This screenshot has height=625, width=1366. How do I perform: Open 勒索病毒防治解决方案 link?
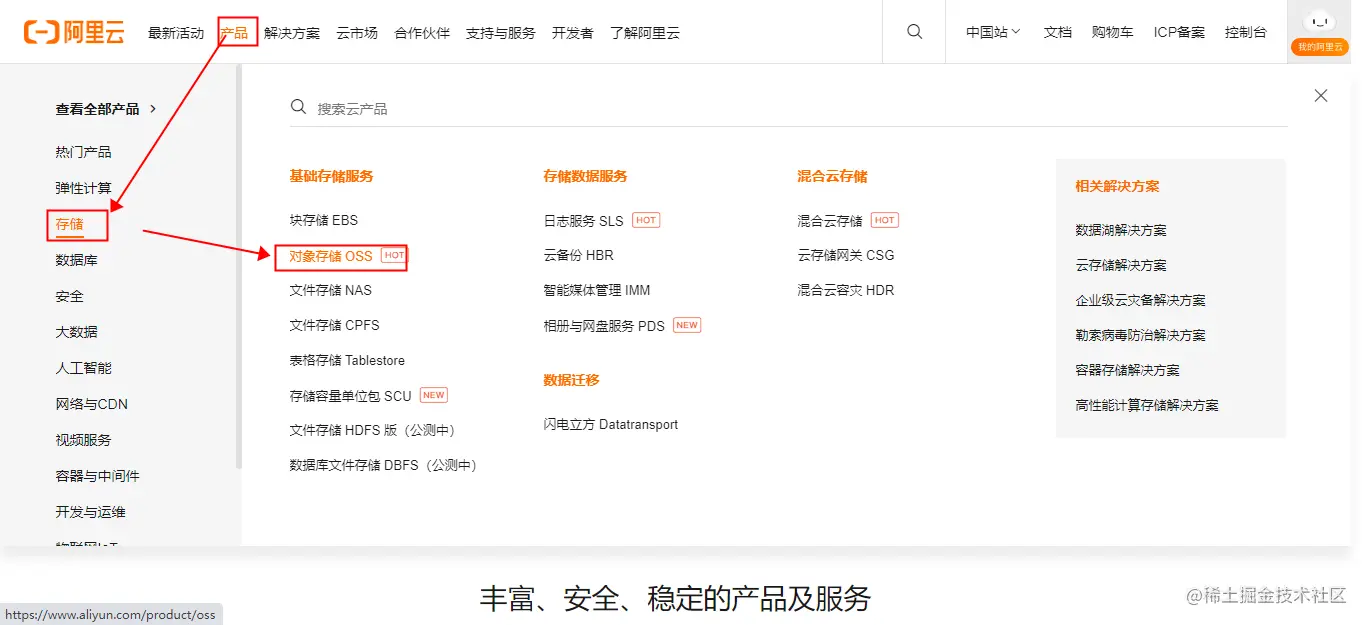coord(1141,335)
